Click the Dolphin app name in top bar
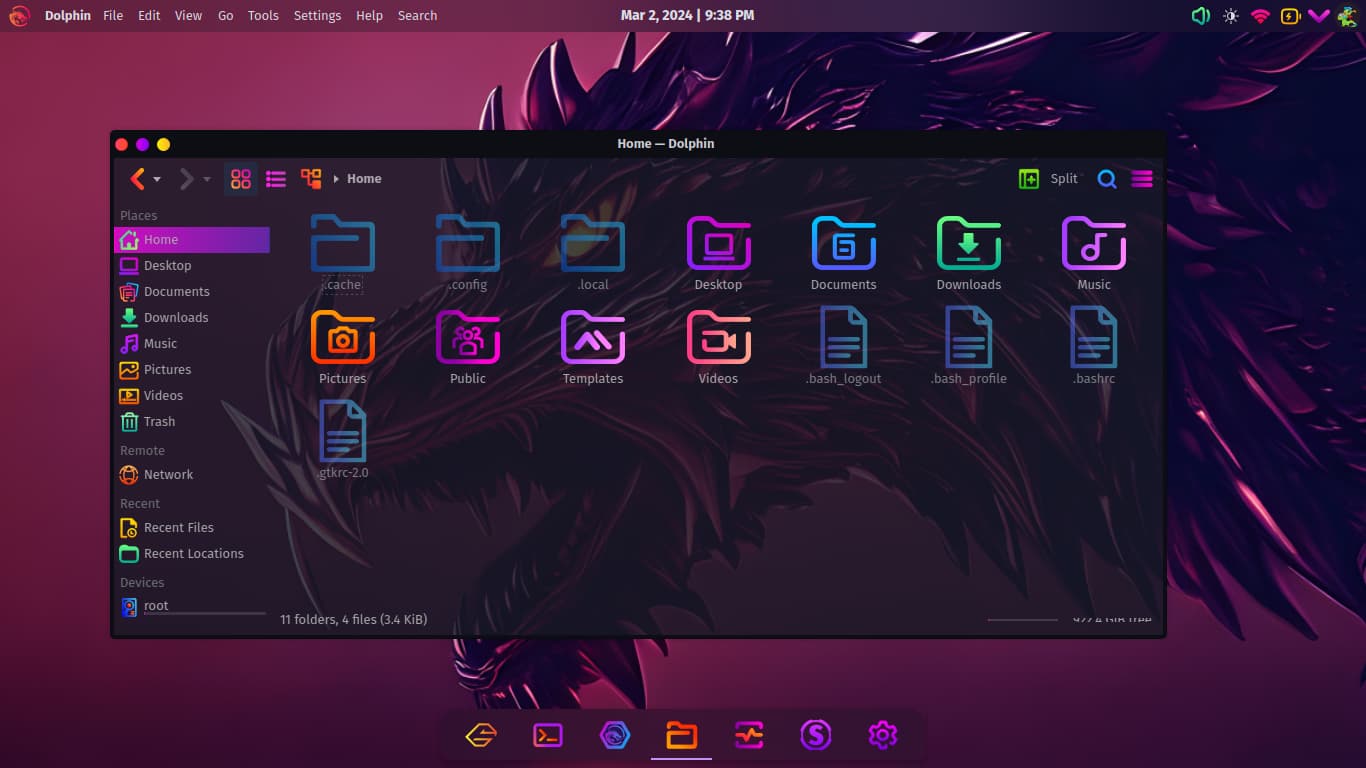 click(68, 16)
